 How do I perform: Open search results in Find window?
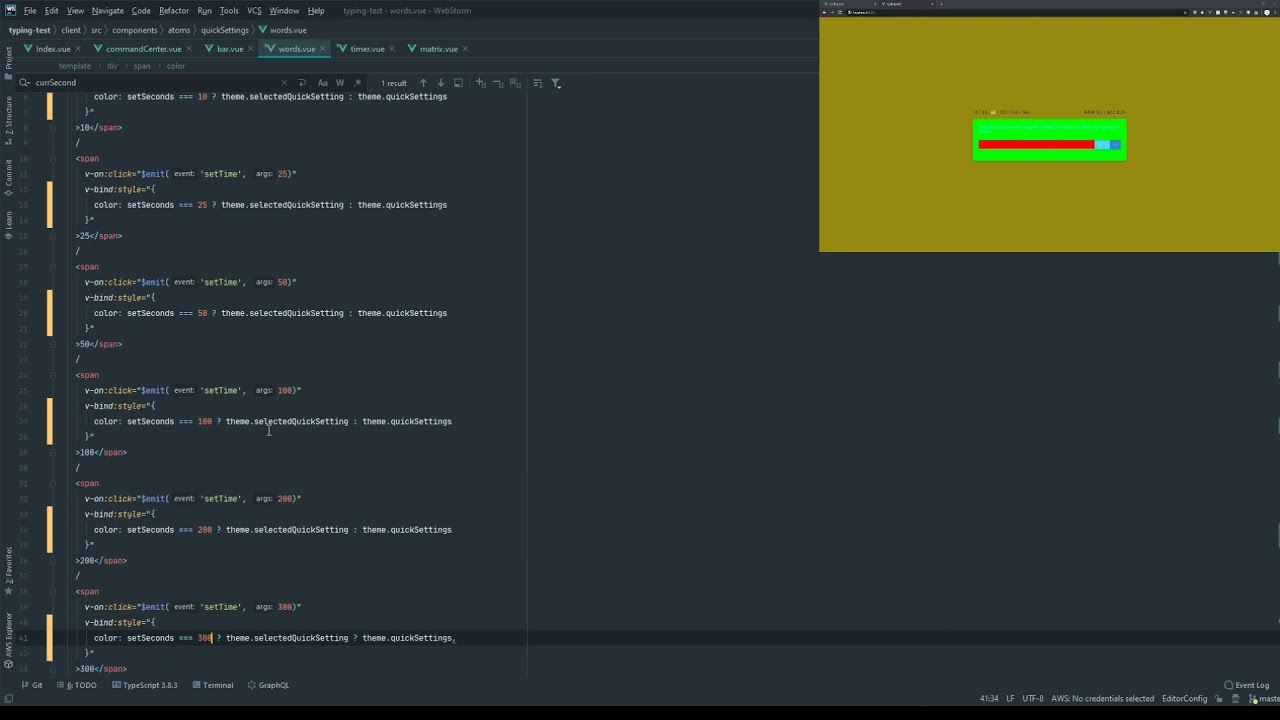point(458,83)
